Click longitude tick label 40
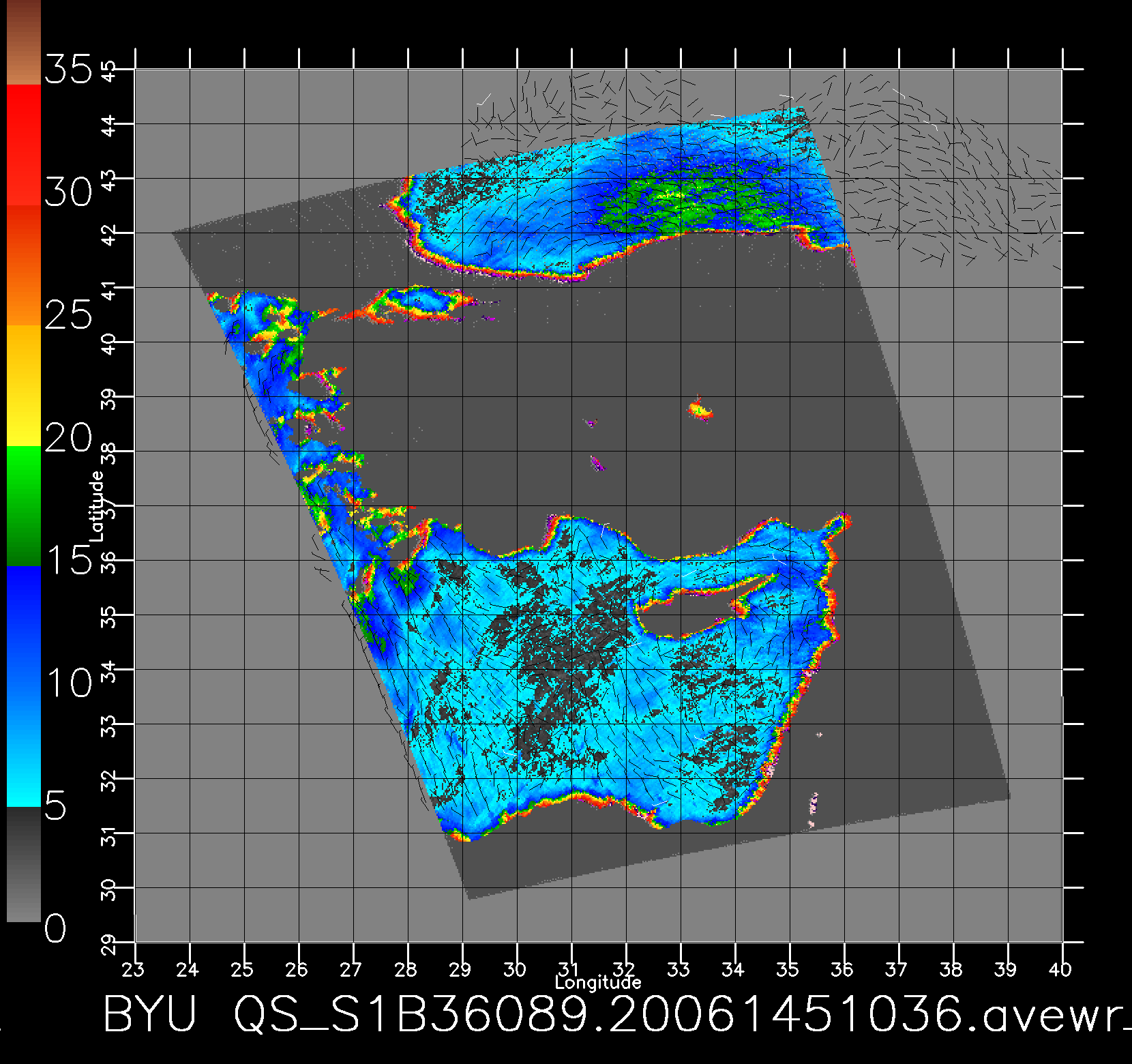This screenshot has height=1064, width=1132. 1061,969
